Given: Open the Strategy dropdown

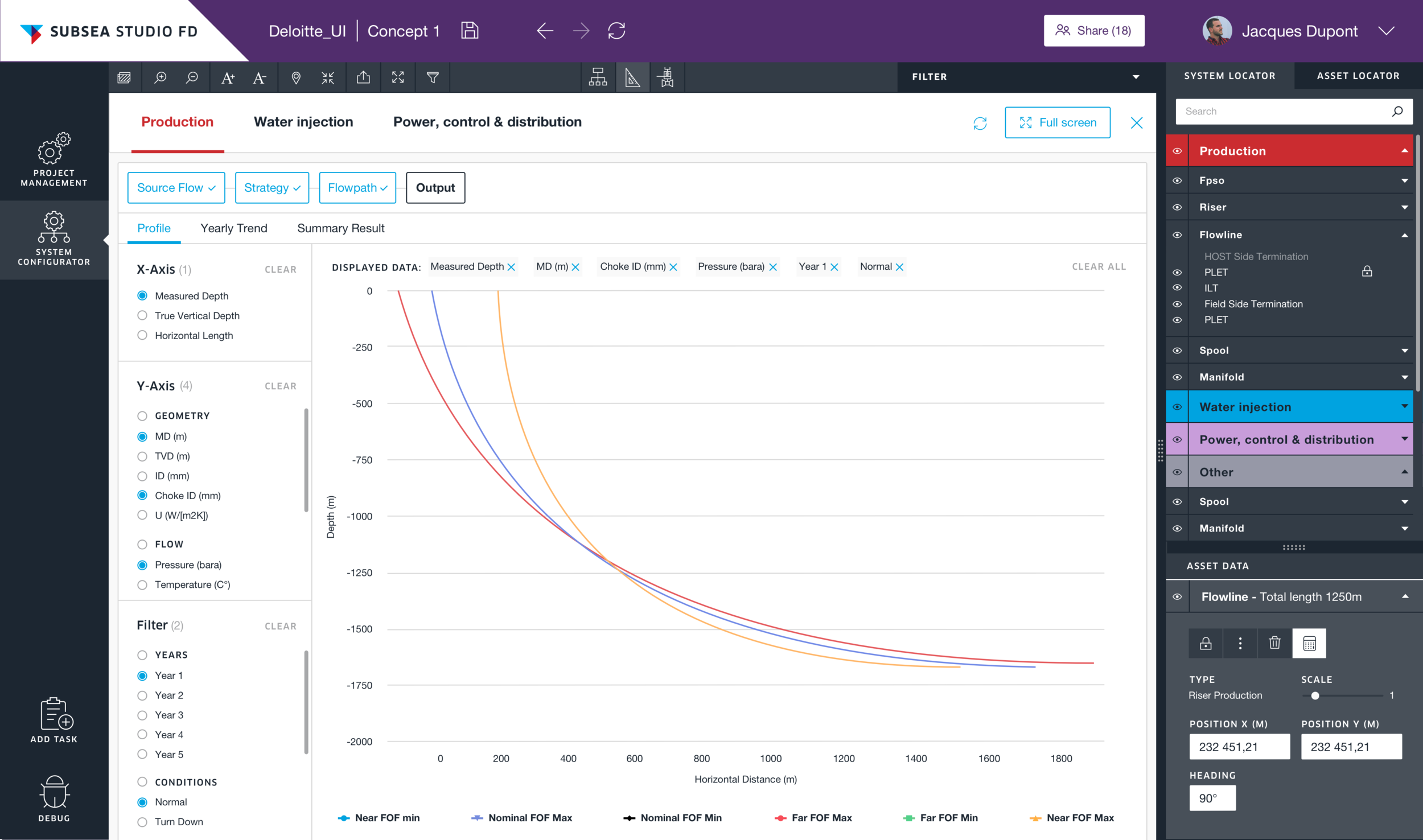Looking at the screenshot, I should coord(272,188).
